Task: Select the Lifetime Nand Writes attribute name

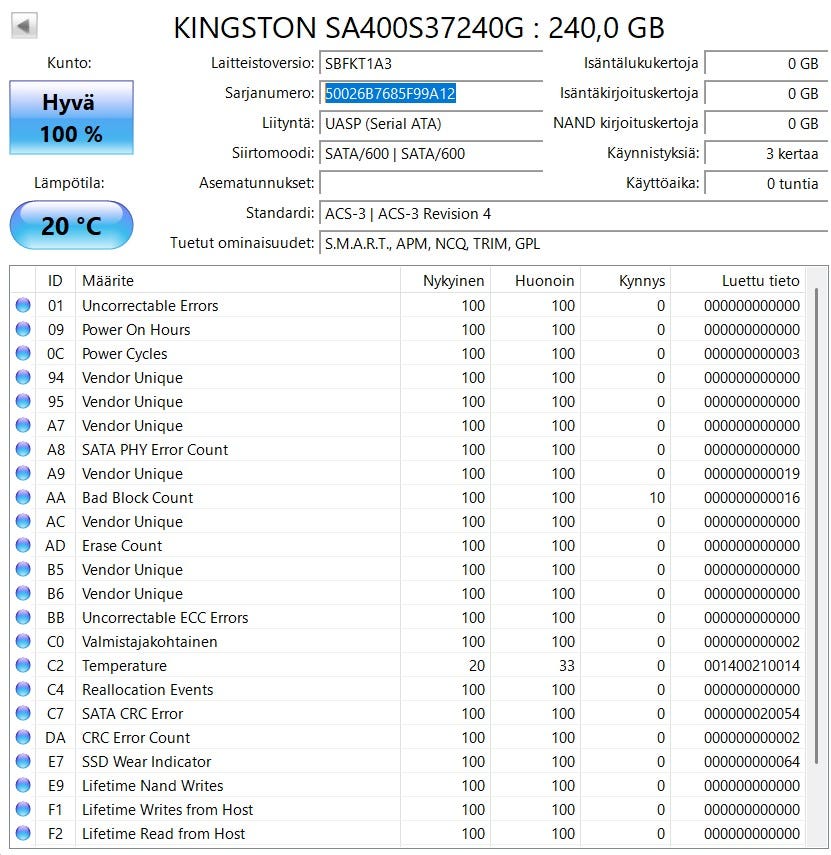Action: [152, 785]
